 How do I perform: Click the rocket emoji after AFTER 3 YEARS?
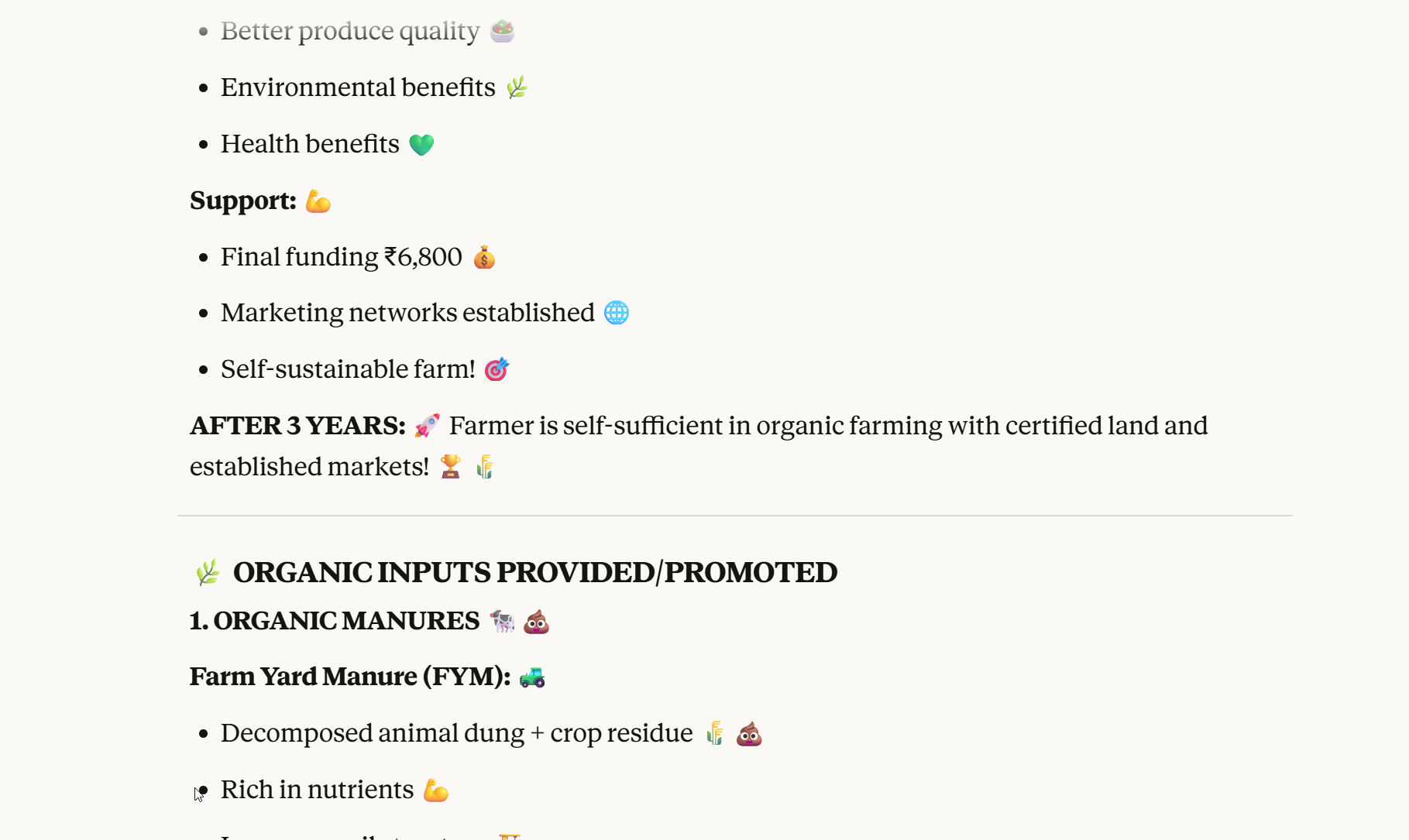427,426
